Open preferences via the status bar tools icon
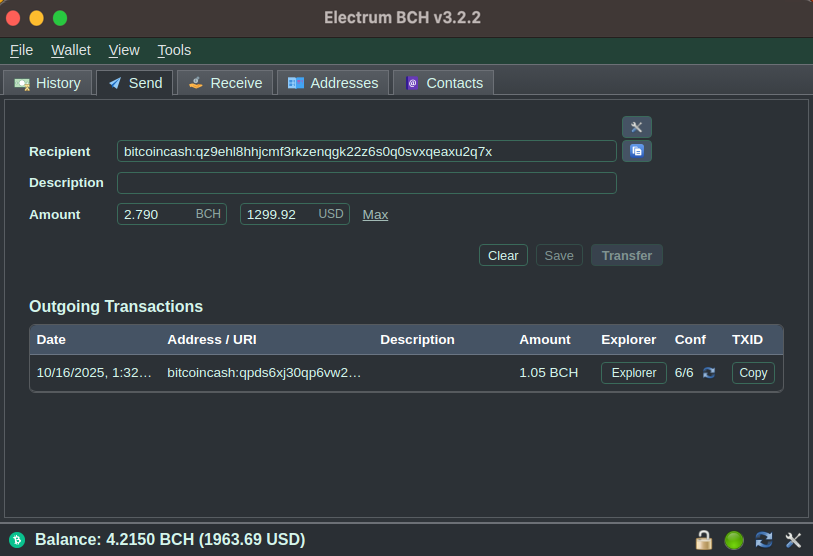The height and width of the screenshot is (556, 813). 794,540
